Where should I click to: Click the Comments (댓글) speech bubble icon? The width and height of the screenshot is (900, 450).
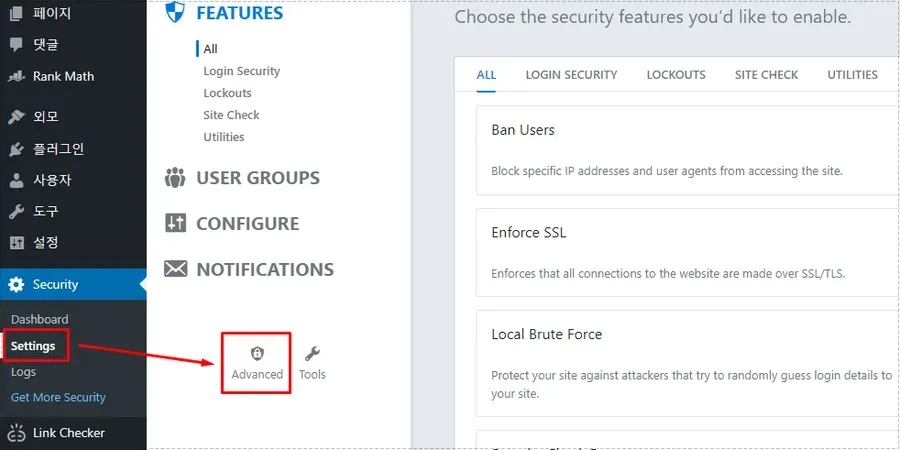pyautogui.click(x=17, y=44)
